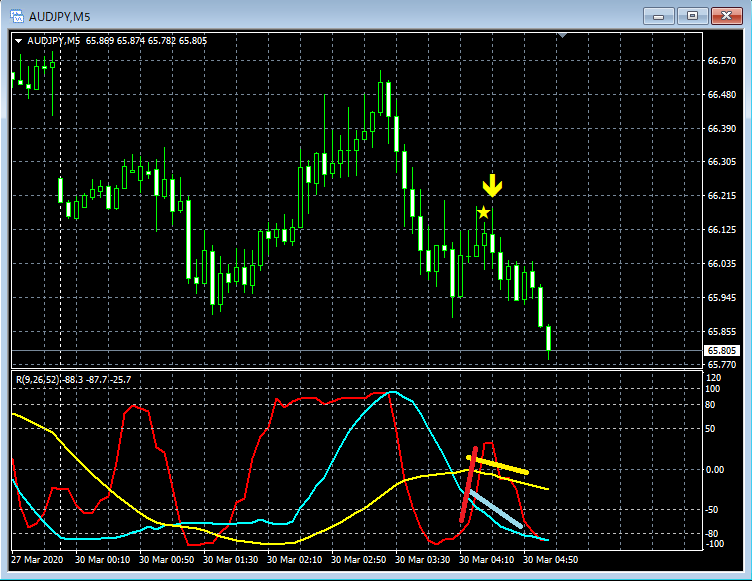Close the AUDJPY,M5 chart window

point(726,16)
